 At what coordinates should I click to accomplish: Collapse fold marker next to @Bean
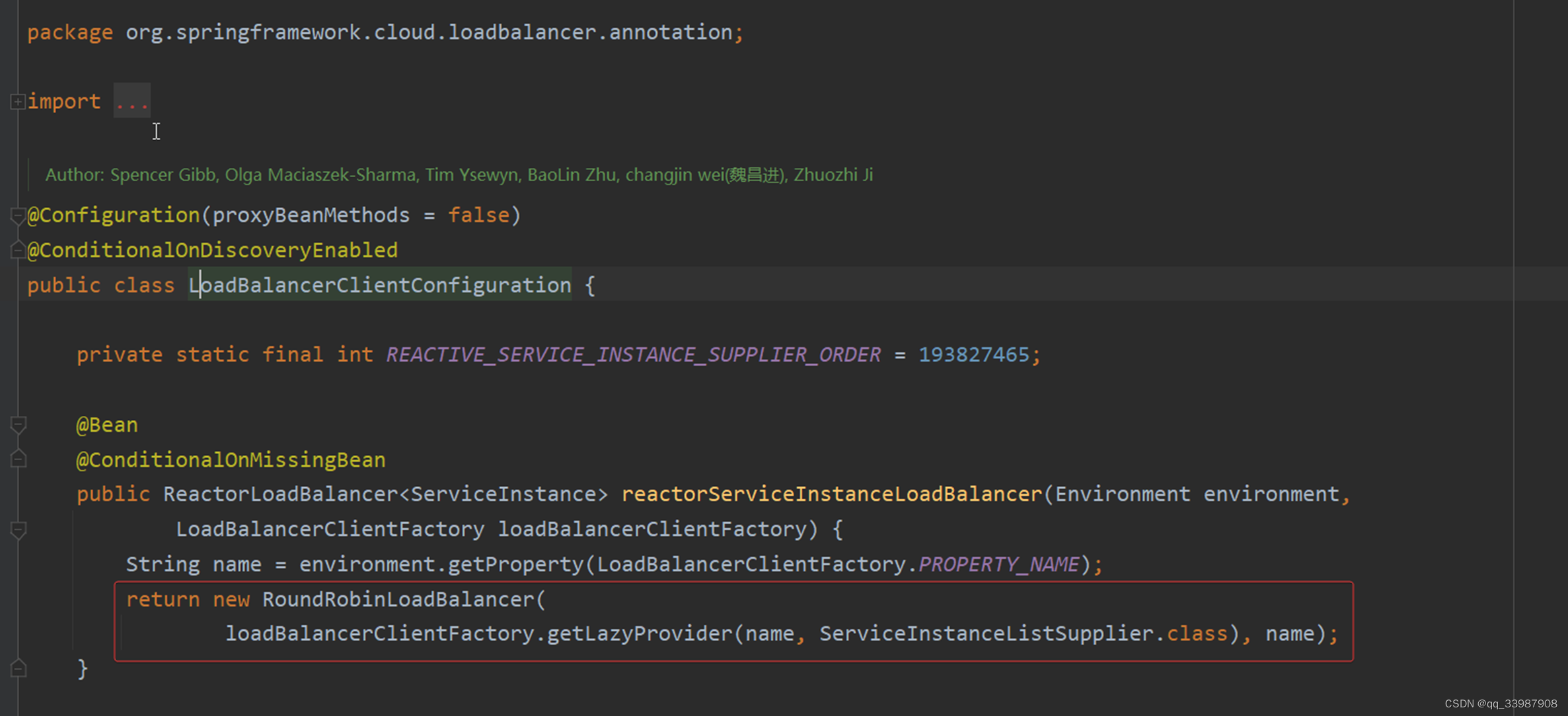pyautogui.click(x=19, y=424)
